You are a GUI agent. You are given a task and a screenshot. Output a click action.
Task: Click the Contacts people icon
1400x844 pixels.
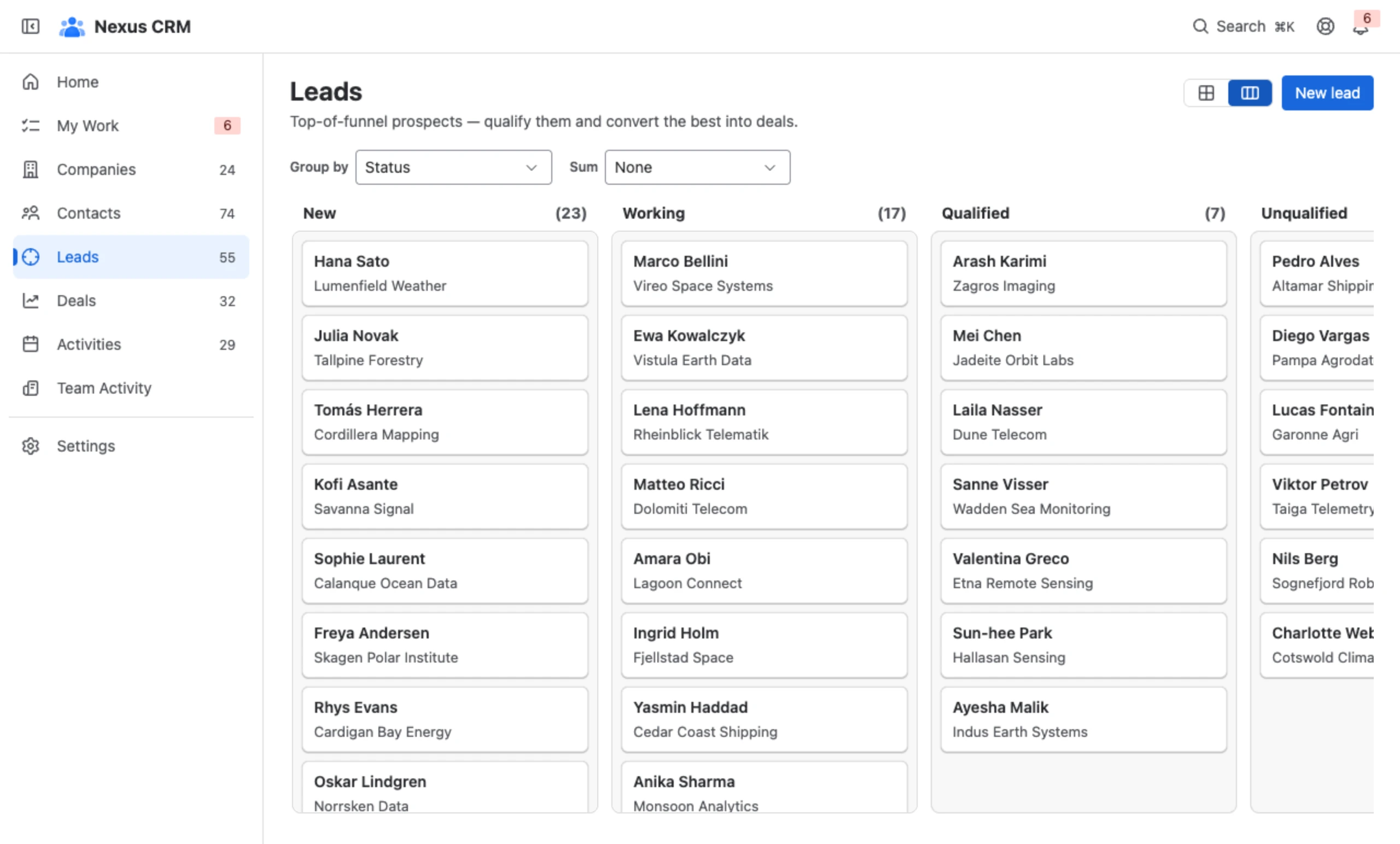coord(31,213)
